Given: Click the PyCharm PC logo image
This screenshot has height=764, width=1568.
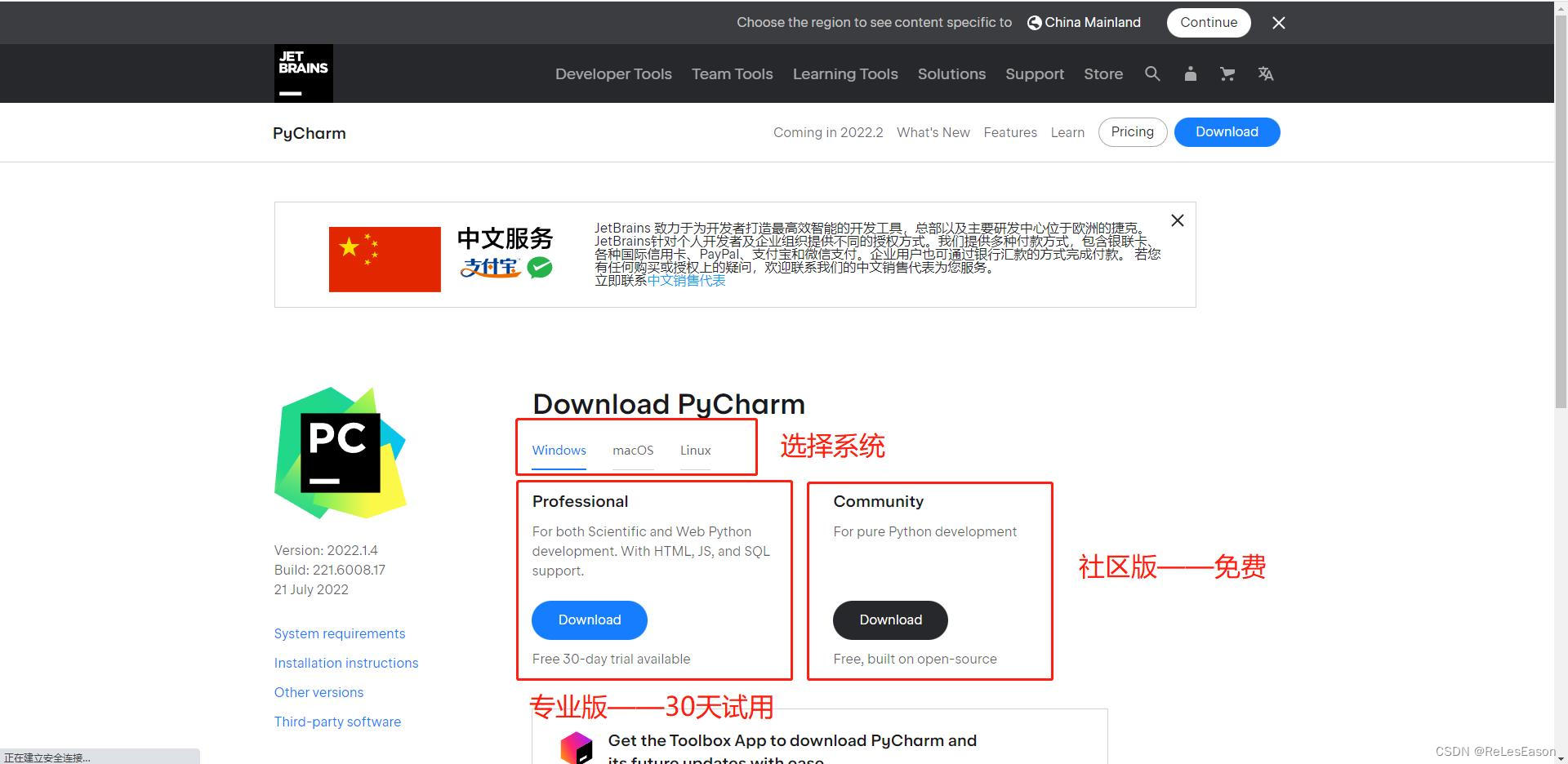Looking at the screenshot, I should coord(341,453).
